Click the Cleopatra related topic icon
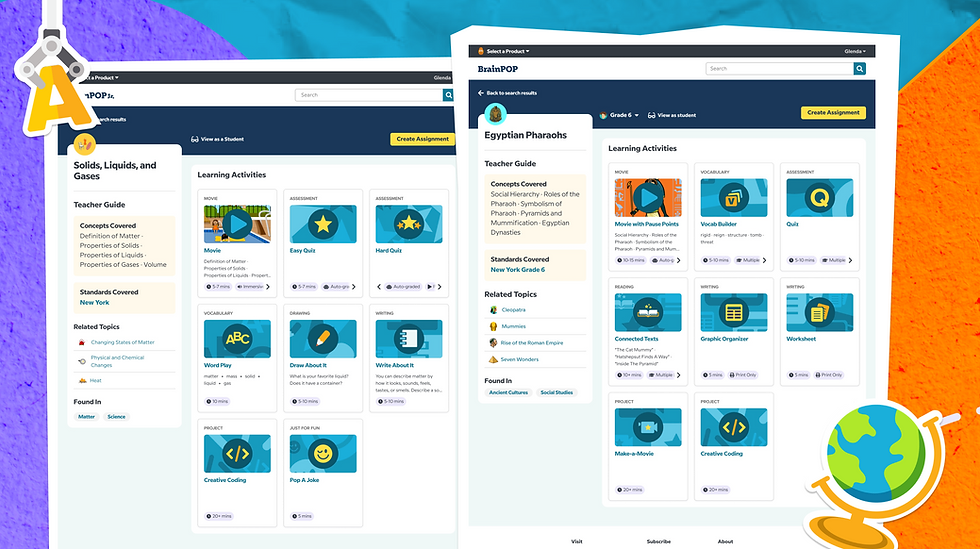 tap(493, 310)
